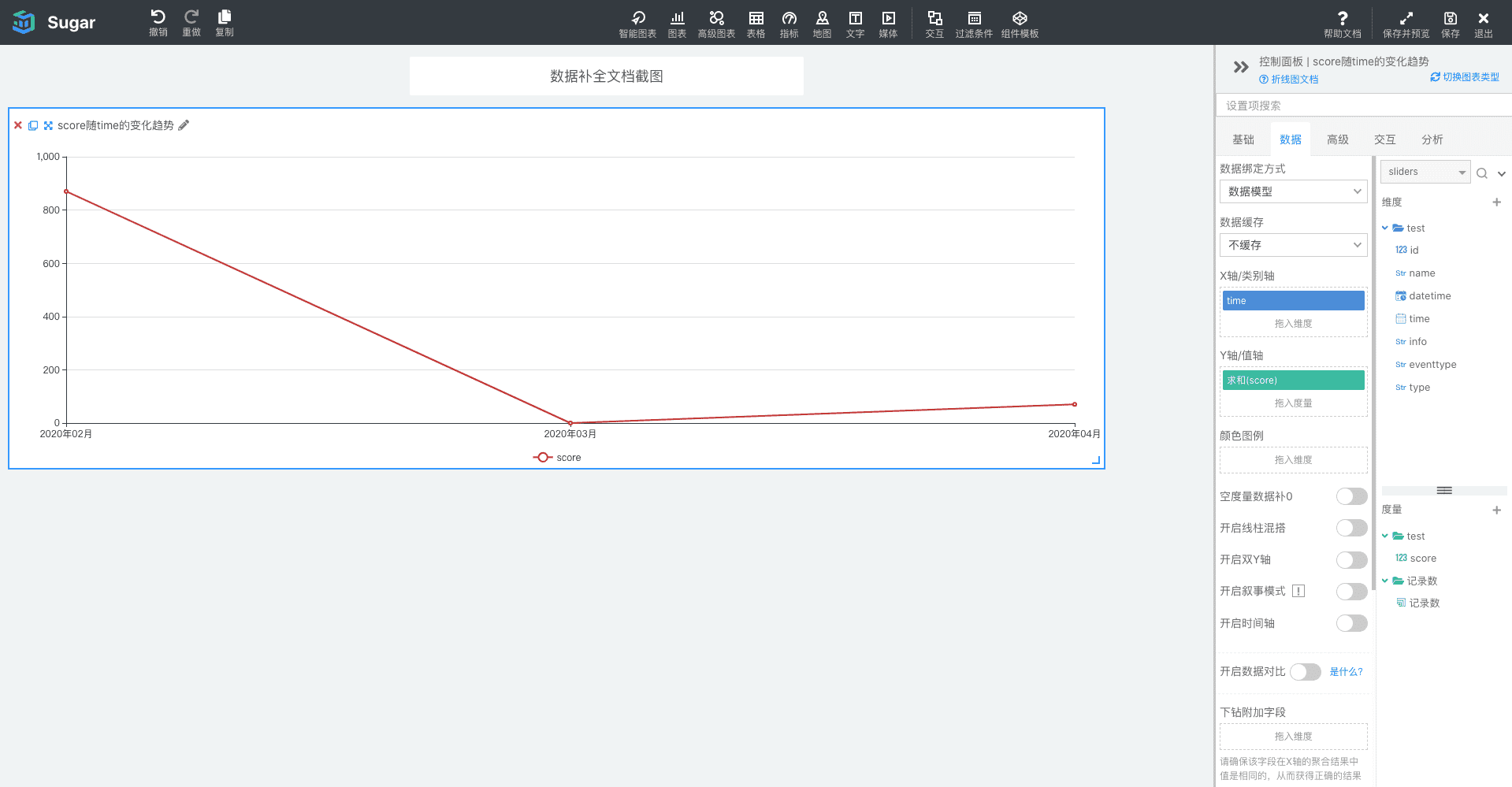Viewport: 1512px width, 787px height.
Task: Open the 数据缓存 不缓存 dropdown
Action: tap(1293, 245)
